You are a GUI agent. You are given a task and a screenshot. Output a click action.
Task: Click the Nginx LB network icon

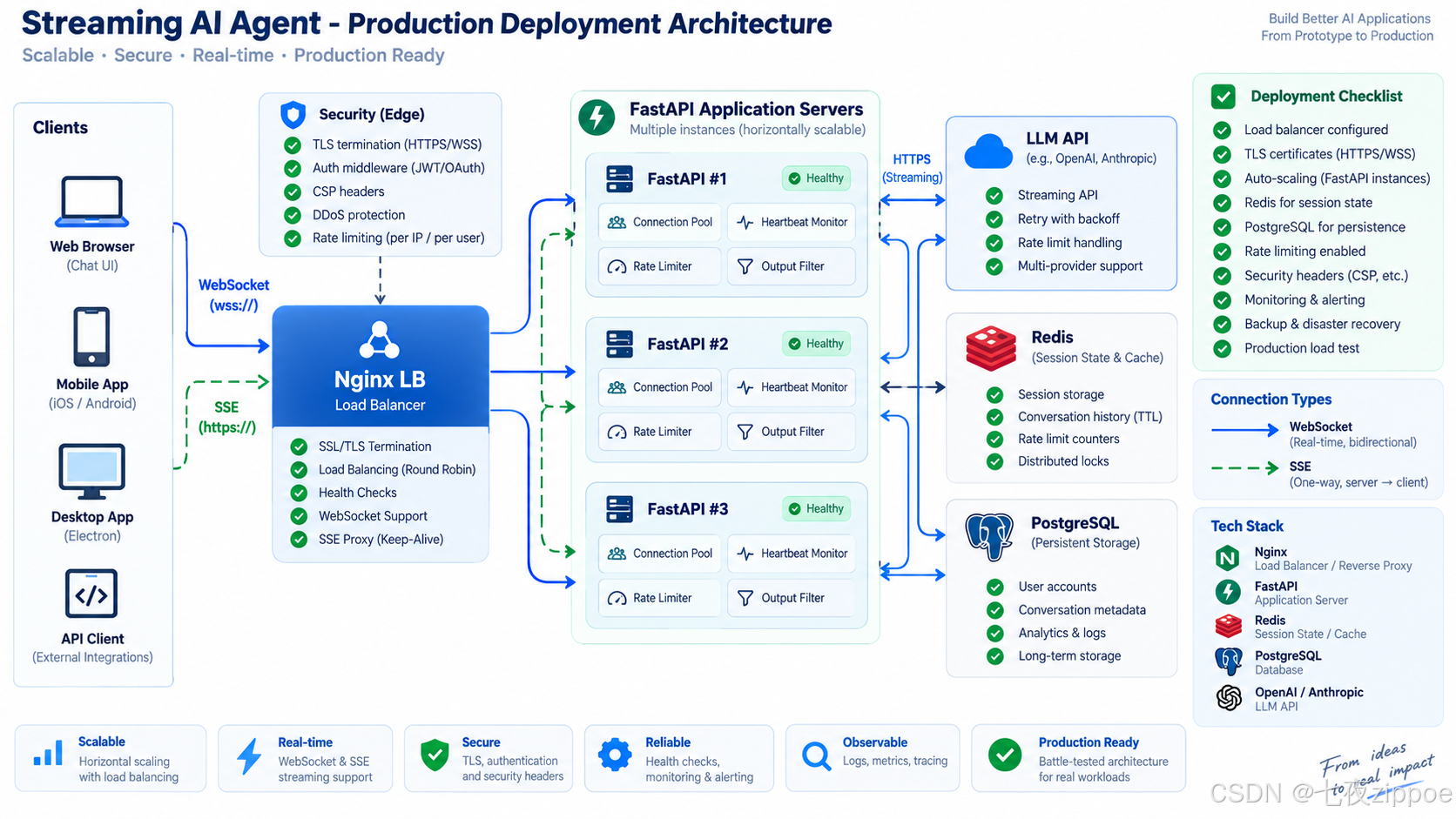[380, 340]
